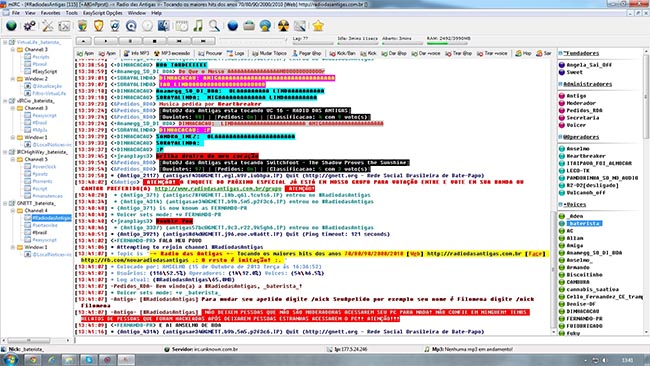Collapse the @Operadores group in nick list
The height and width of the screenshot is (366, 650).
[x=560, y=137]
